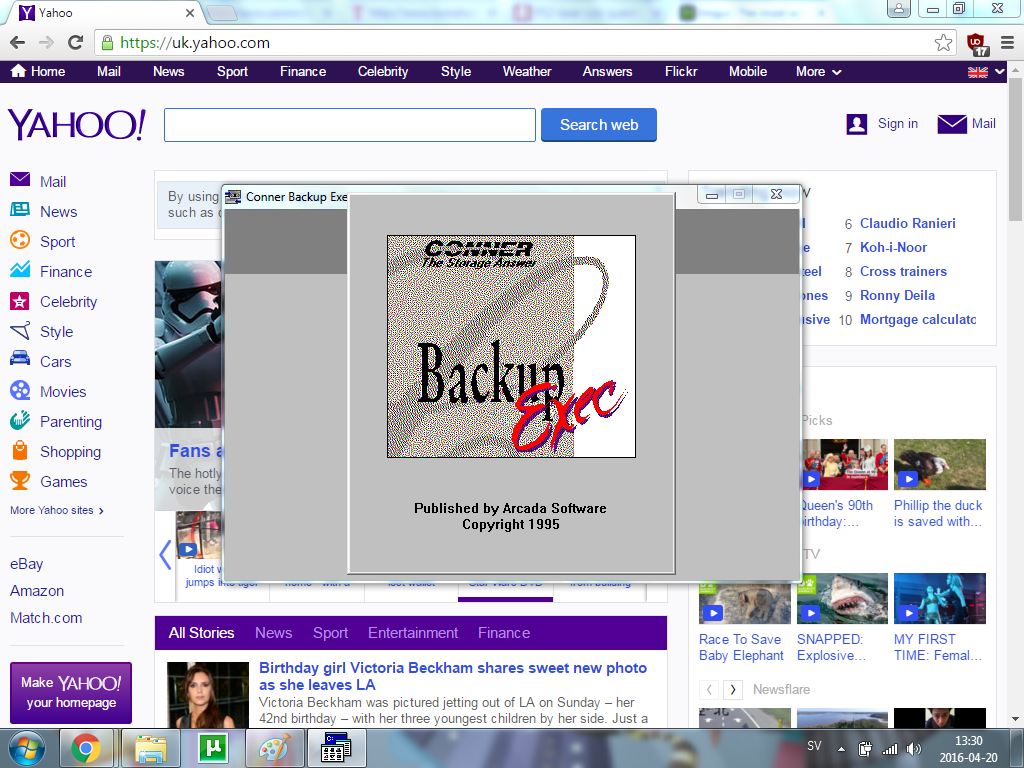
Task: Click the Newsflare next arrow
Action: pyautogui.click(x=733, y=690)
